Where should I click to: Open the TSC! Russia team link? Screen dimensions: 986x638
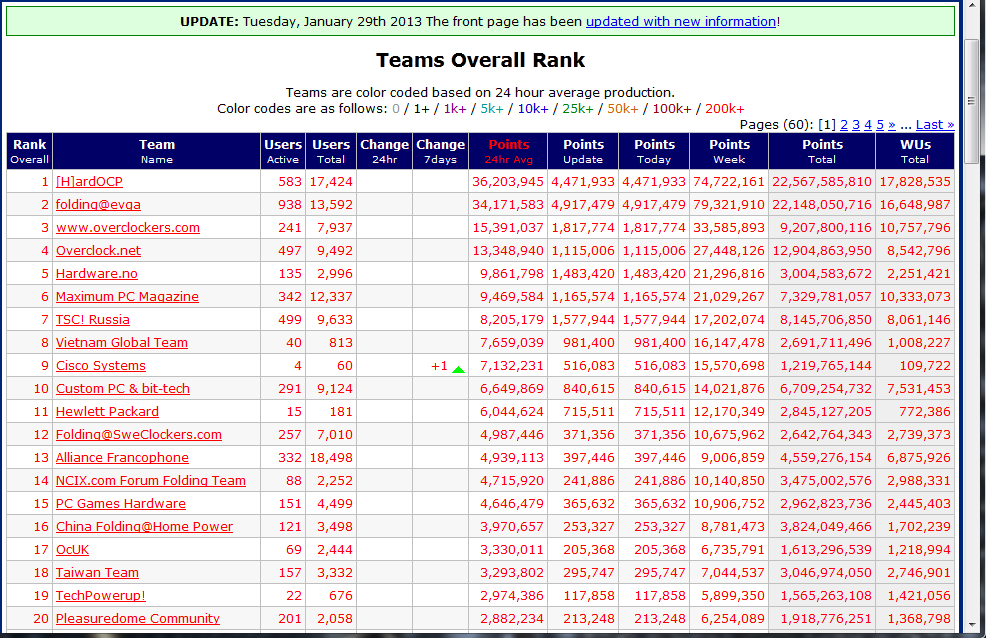pyautogui.click(x=92, y=319)
